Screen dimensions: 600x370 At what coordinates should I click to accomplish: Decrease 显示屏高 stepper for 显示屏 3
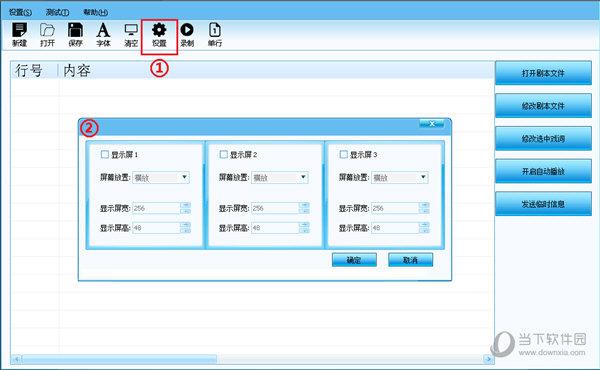coord(424,231)
